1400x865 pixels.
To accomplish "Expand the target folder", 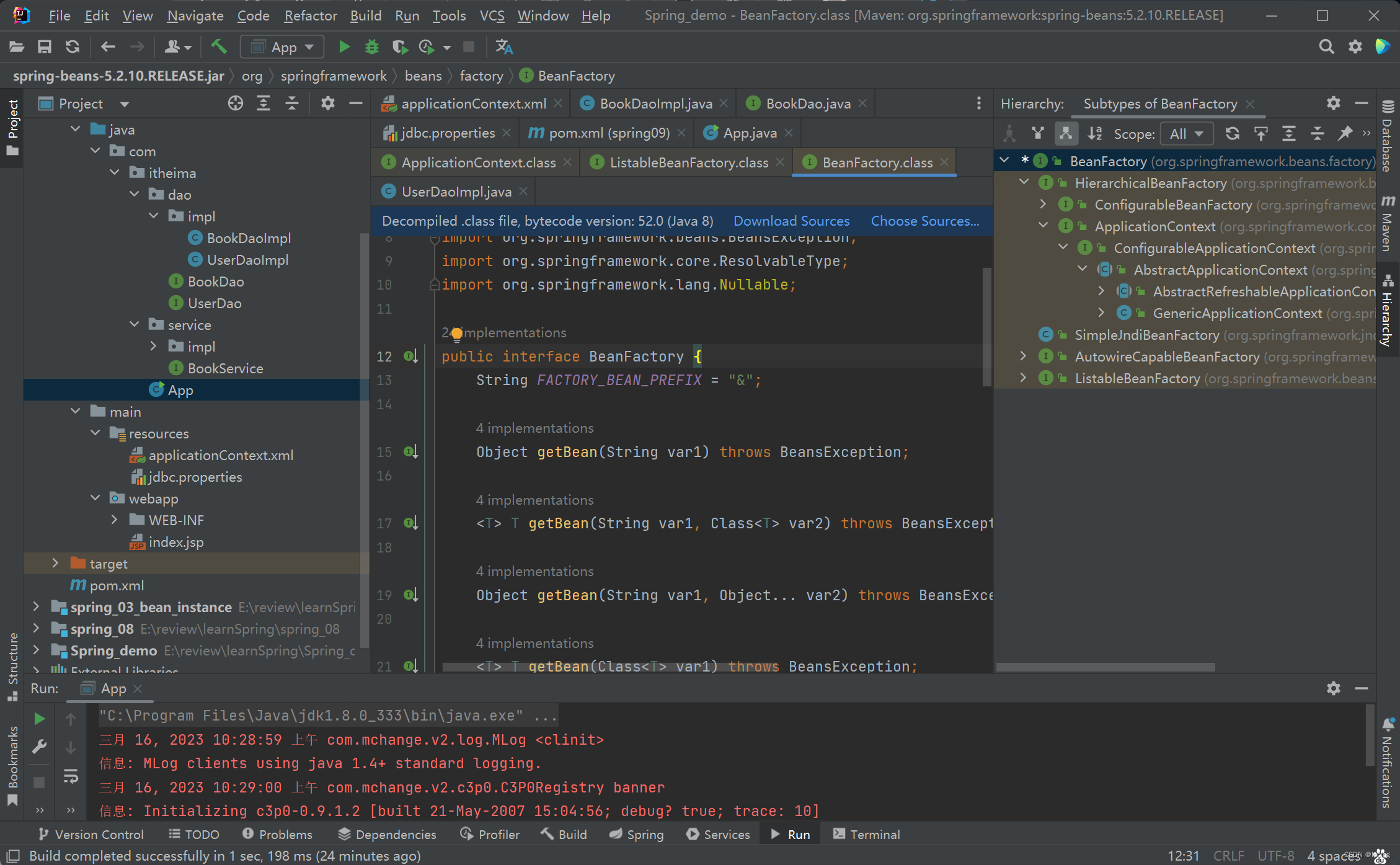I will click(x=55, y=563).
